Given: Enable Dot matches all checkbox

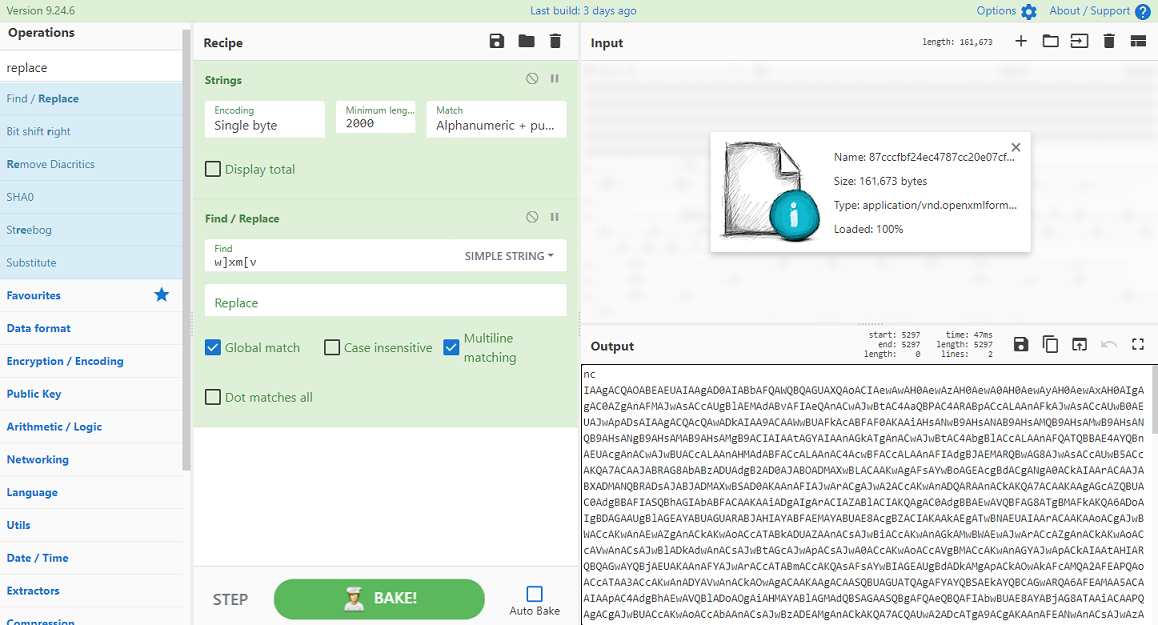Looking at the screenshot, I should pyautogui.click(x=213, y=397).
